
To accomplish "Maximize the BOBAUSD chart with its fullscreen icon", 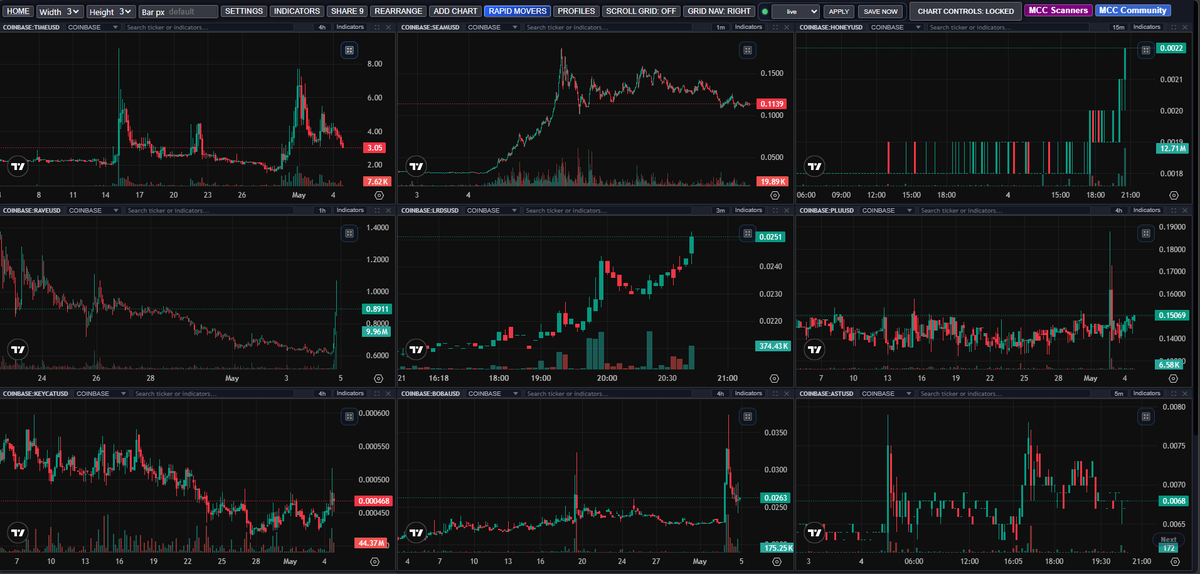I will click(775, 393).
